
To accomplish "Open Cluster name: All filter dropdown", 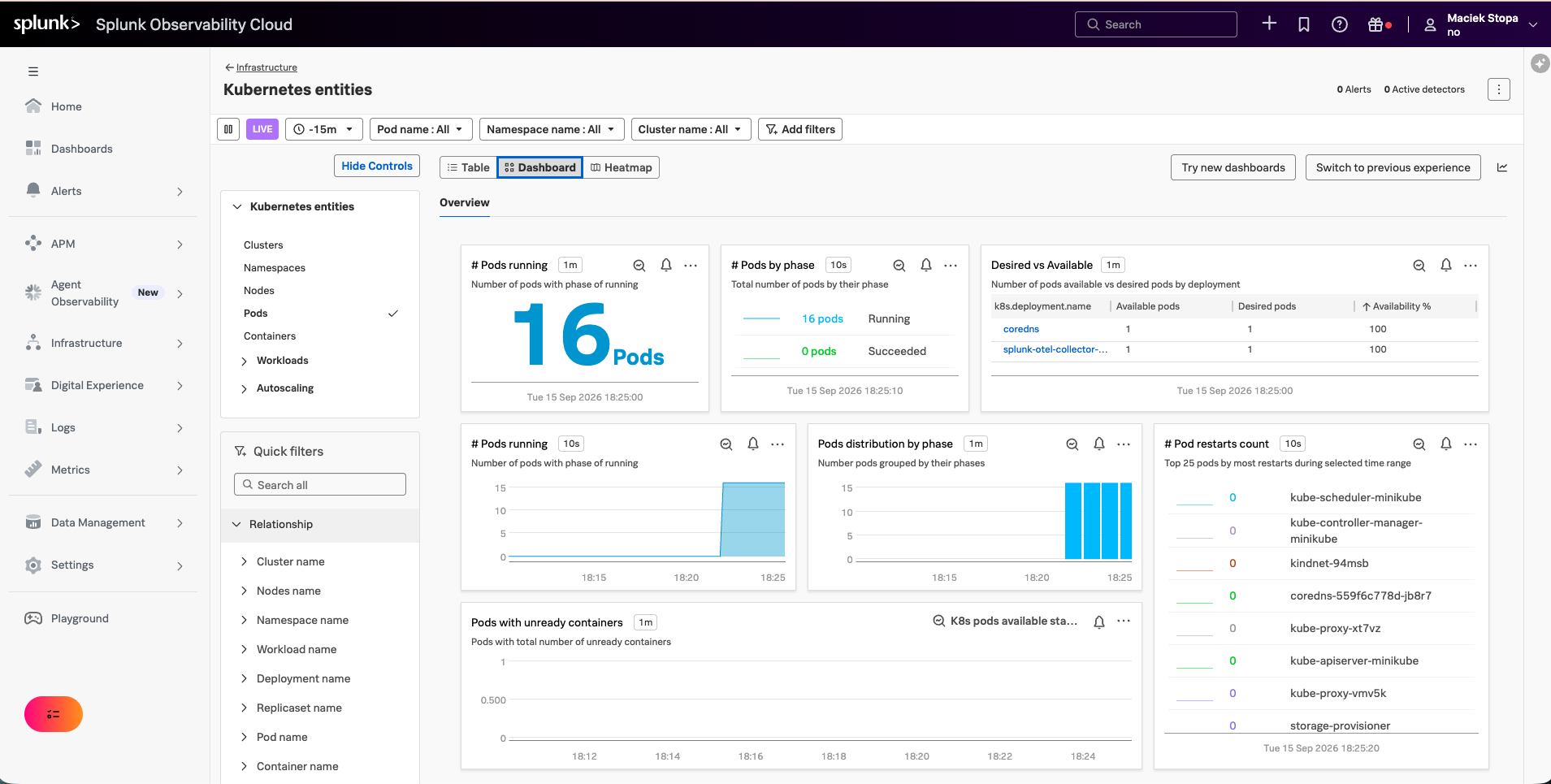I will coord(690,129).
